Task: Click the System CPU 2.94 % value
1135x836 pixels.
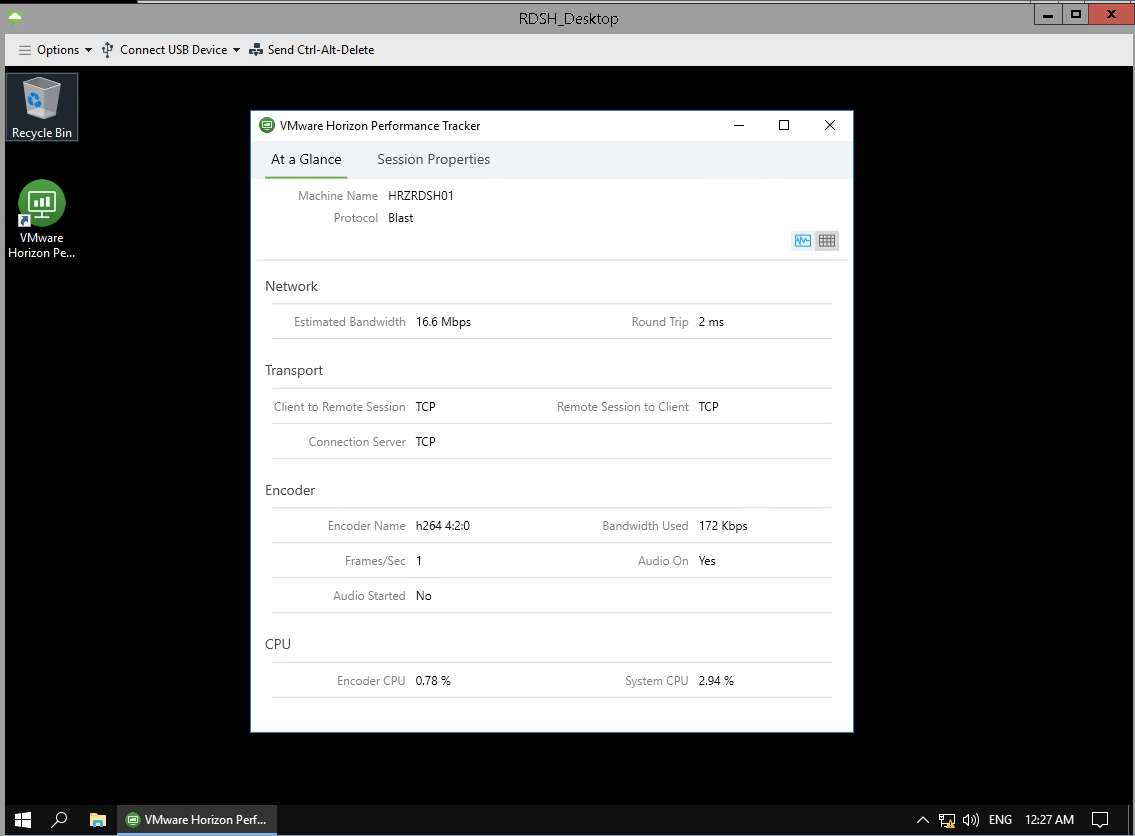Action: click(716, 681)
